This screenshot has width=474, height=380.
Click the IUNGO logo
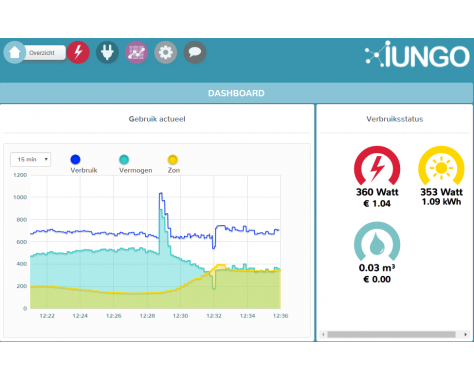pos(417,54)
